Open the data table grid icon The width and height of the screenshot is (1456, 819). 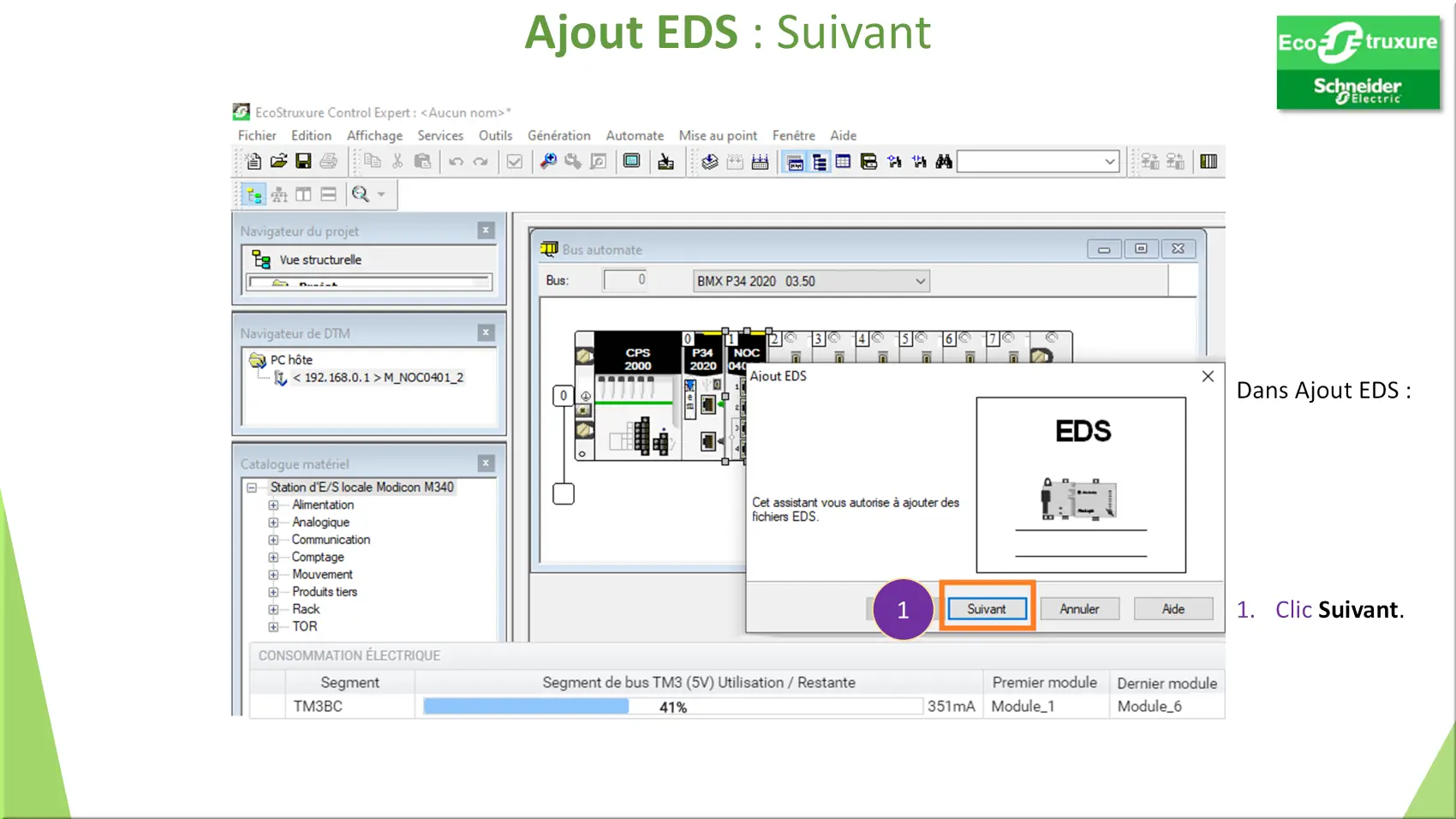[844, 161]
